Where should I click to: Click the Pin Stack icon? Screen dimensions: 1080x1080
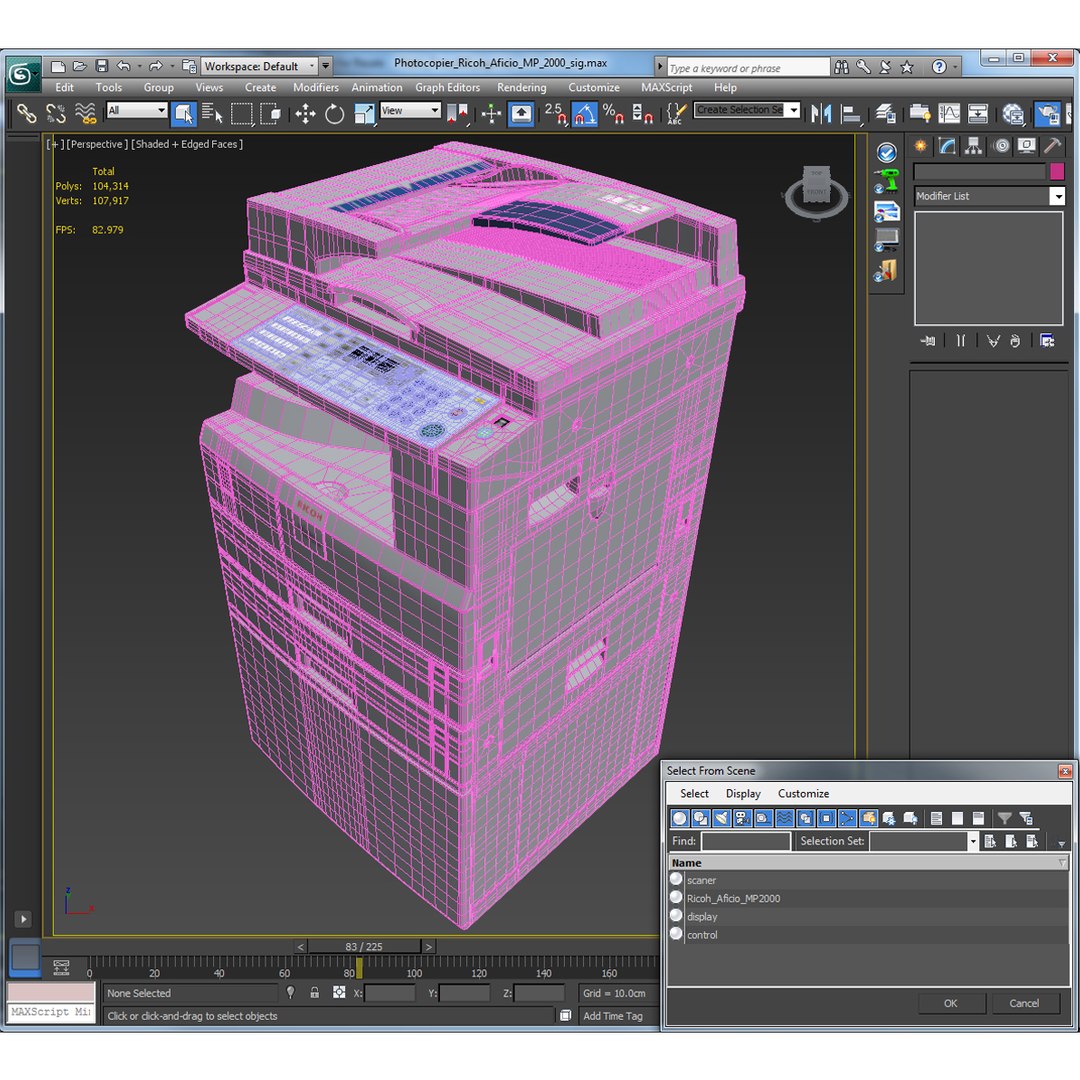(928, 340)
